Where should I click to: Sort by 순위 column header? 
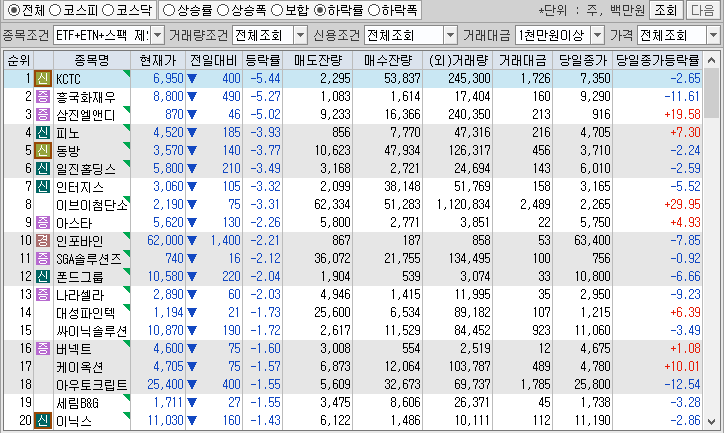click(19, 60)
